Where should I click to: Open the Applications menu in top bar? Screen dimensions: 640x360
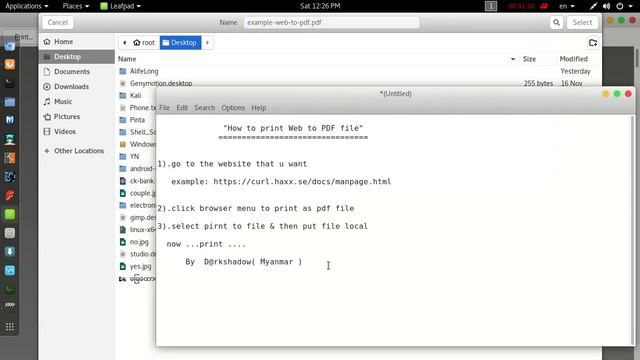pos(27,6)
